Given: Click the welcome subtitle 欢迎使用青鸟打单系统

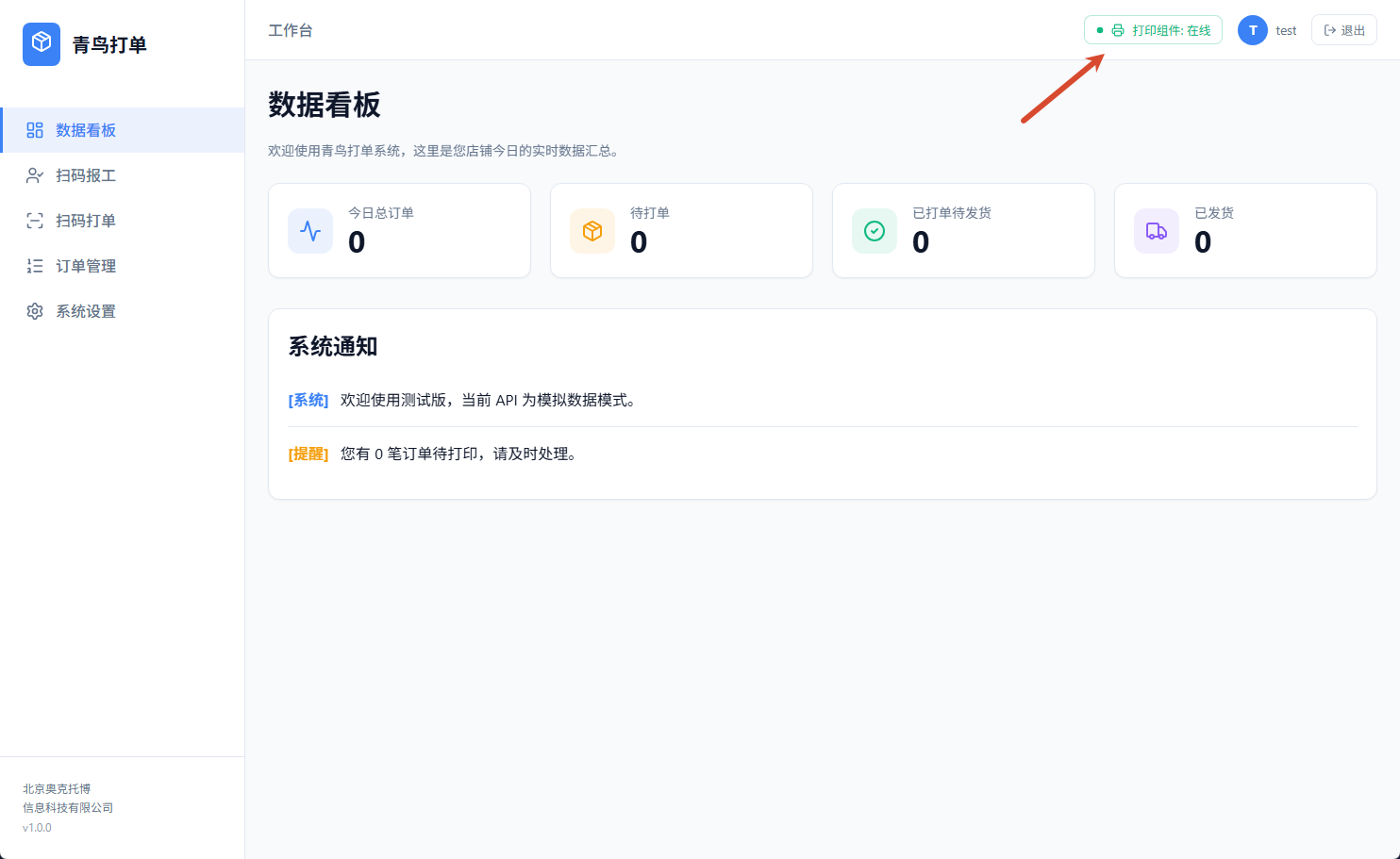Looking at the screenshot, I should tap(443, 151).
